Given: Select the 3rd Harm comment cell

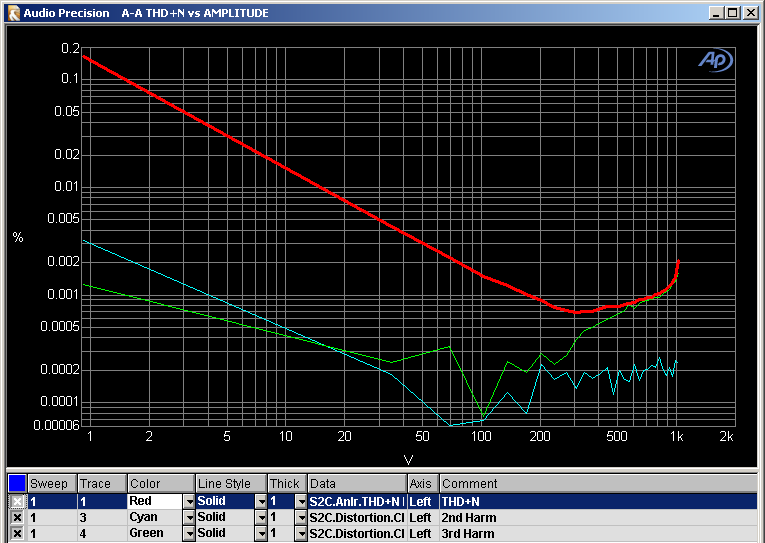Looking at the screenshot, I should (x=599, y=534).
